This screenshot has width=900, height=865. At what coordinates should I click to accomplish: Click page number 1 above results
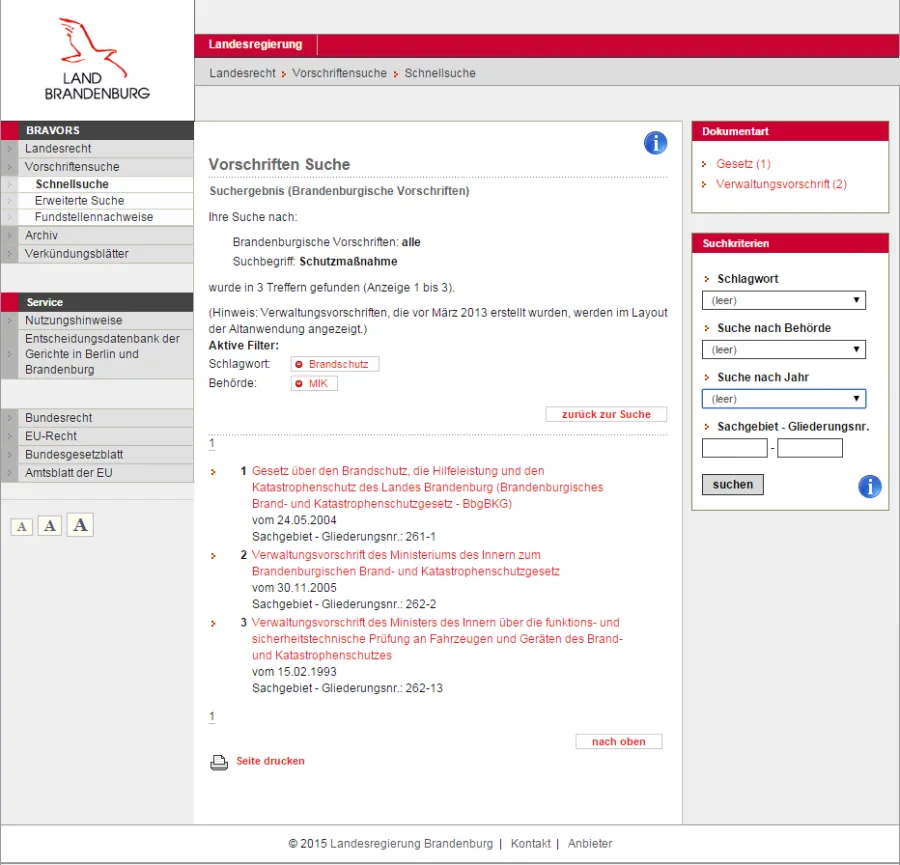point(212,443)
